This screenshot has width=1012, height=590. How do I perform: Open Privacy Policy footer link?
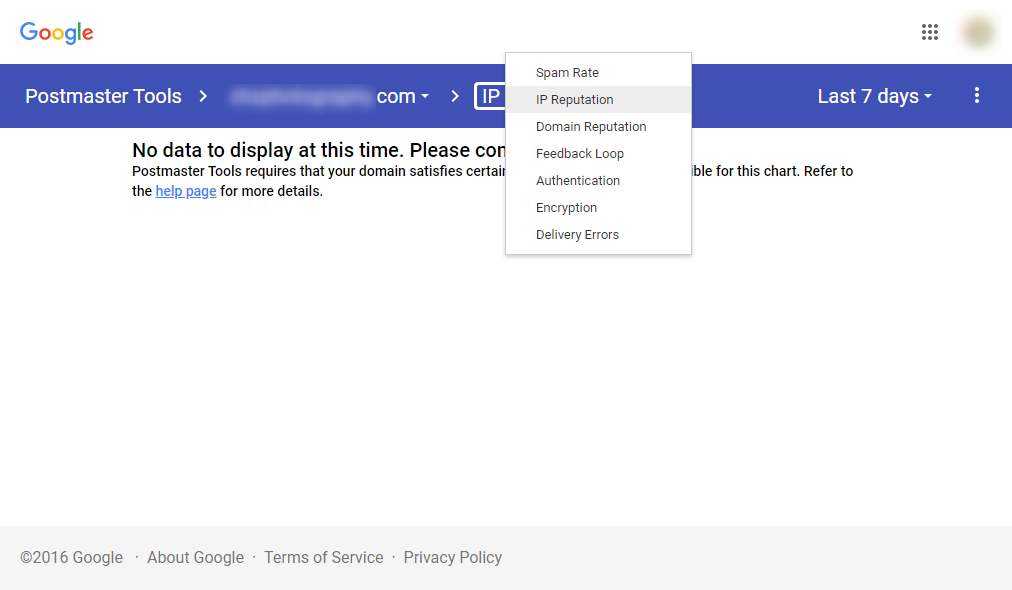click(452, 557)
